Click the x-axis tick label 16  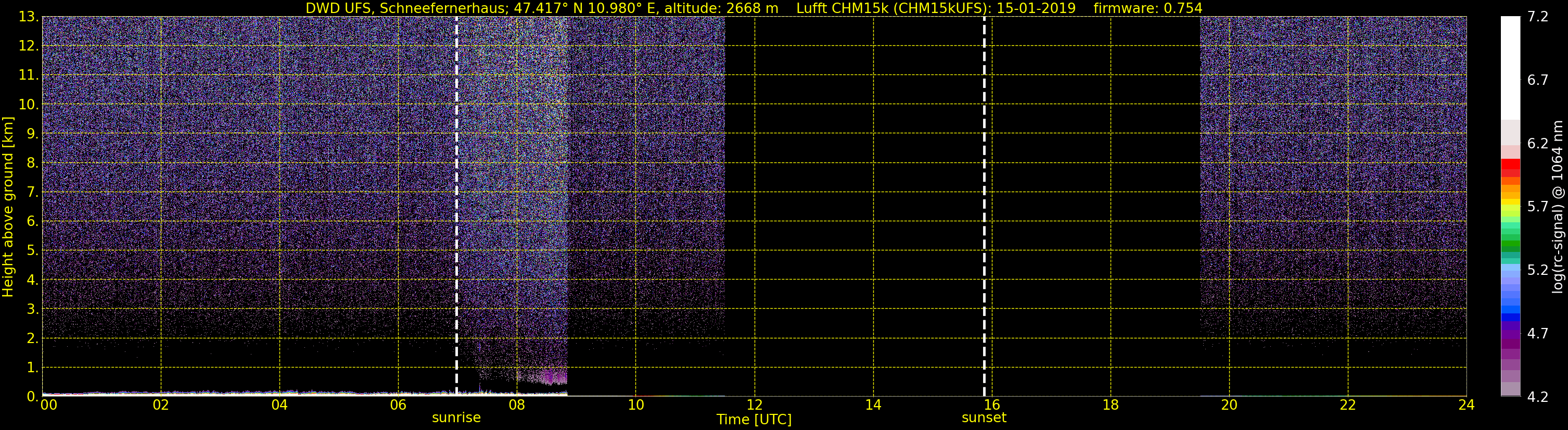(991, 404)
